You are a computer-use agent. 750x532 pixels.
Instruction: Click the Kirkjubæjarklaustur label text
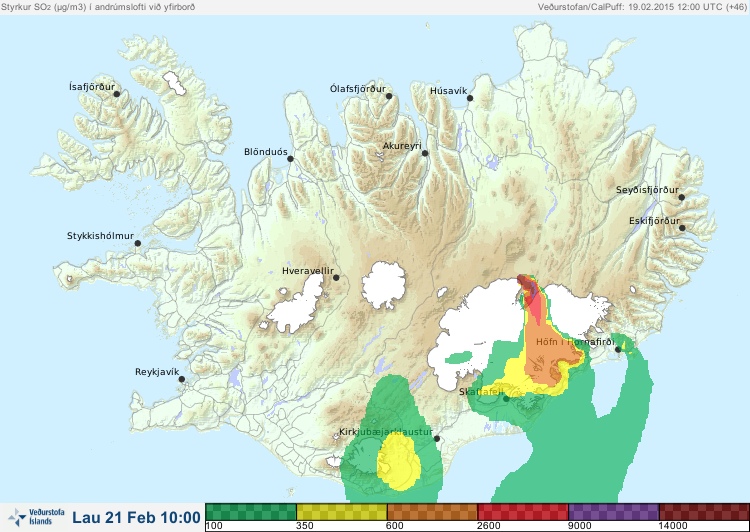(x=386, y=432)
